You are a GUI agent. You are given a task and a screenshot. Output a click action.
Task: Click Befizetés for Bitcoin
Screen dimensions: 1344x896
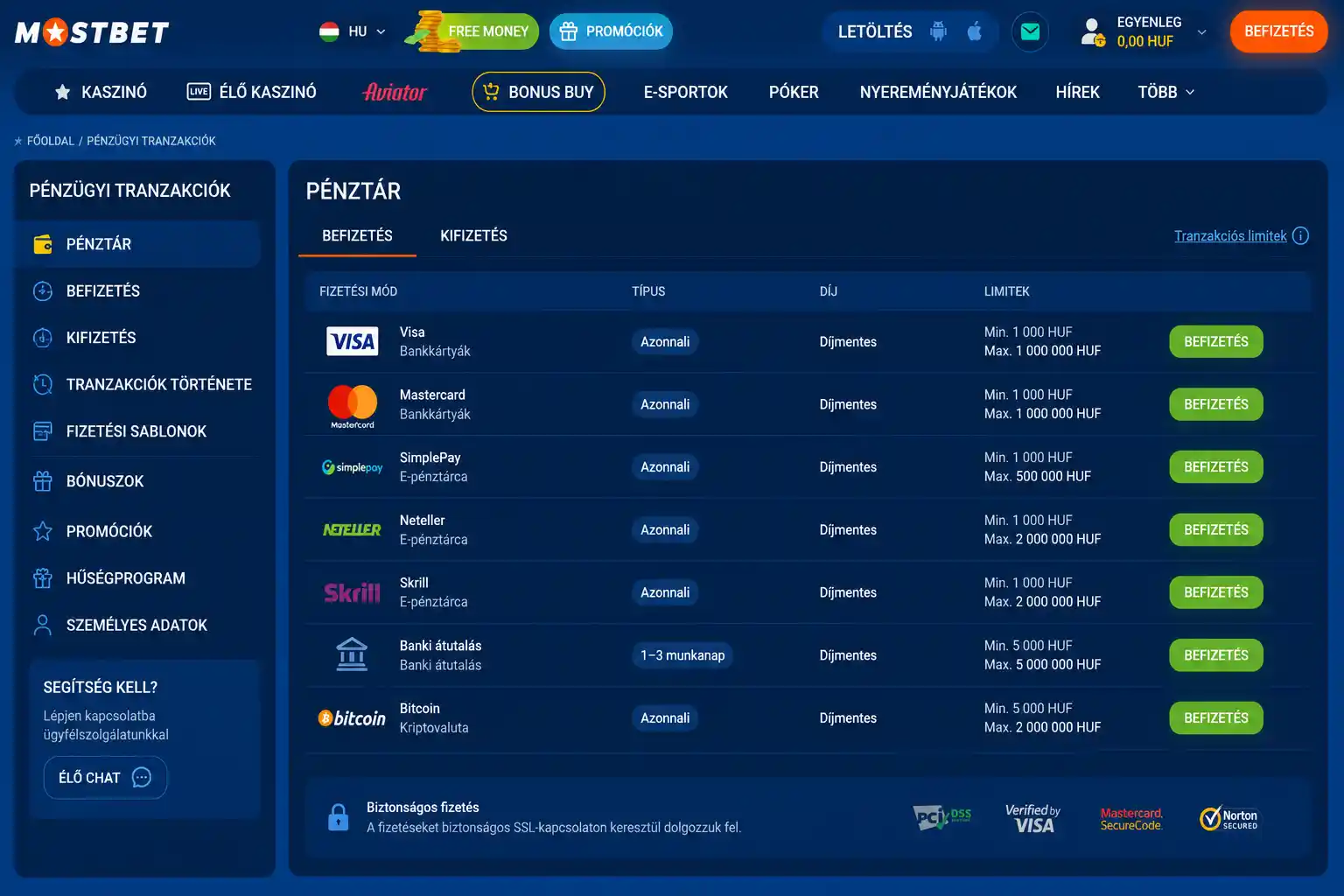[x=1216, y=717]
